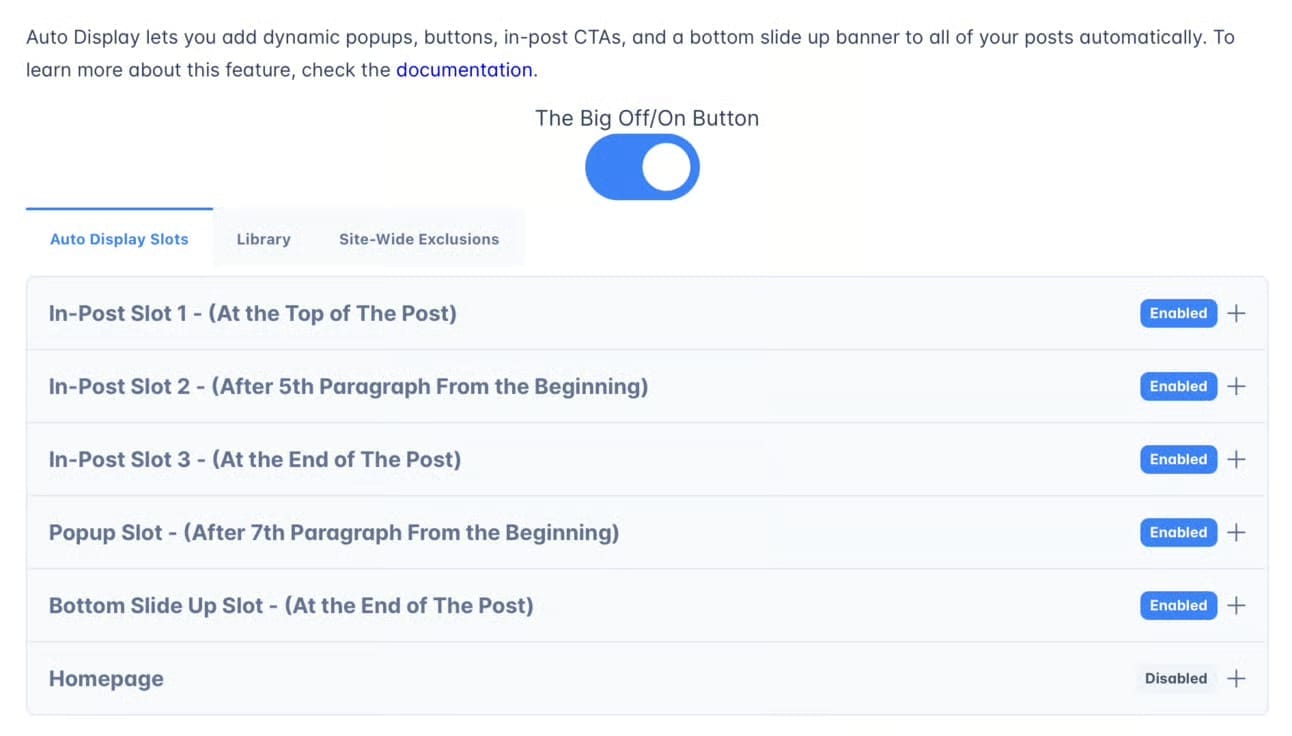
Task: Switch to the Library tab
Action: click(x=264, y=239)
